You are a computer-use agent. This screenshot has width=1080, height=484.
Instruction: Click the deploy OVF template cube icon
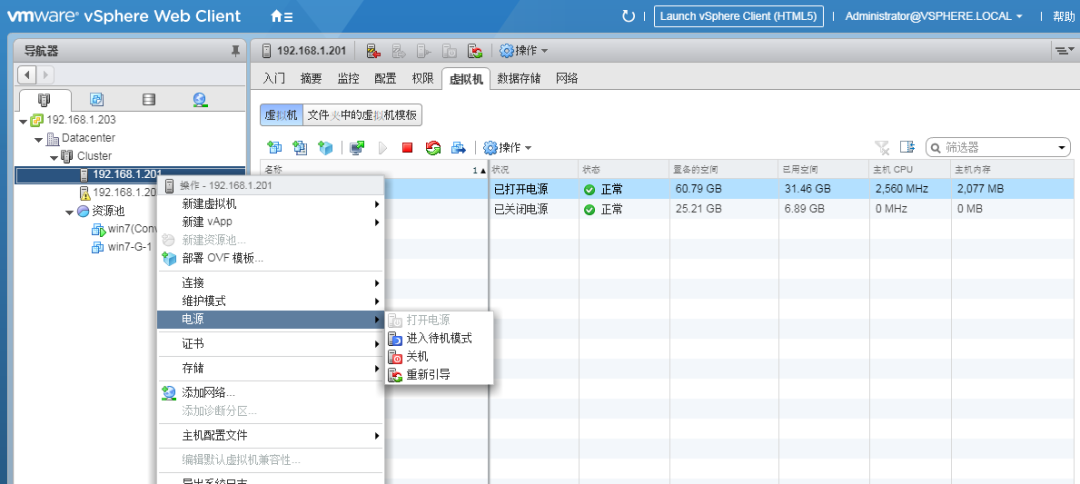(x=325, y=147)
